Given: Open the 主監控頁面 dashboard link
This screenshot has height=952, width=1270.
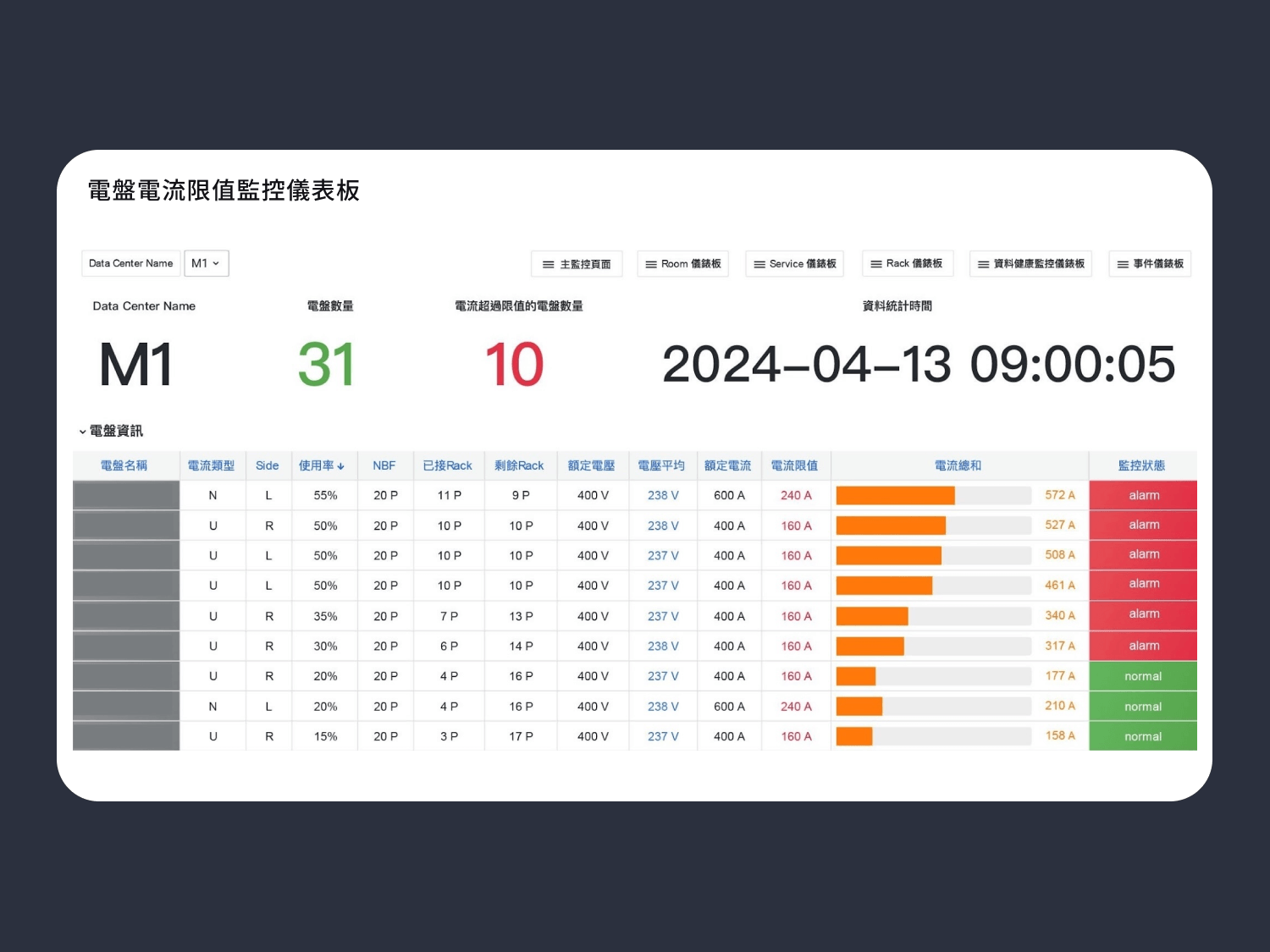Looking at the screenshot, I should (577, 264).
